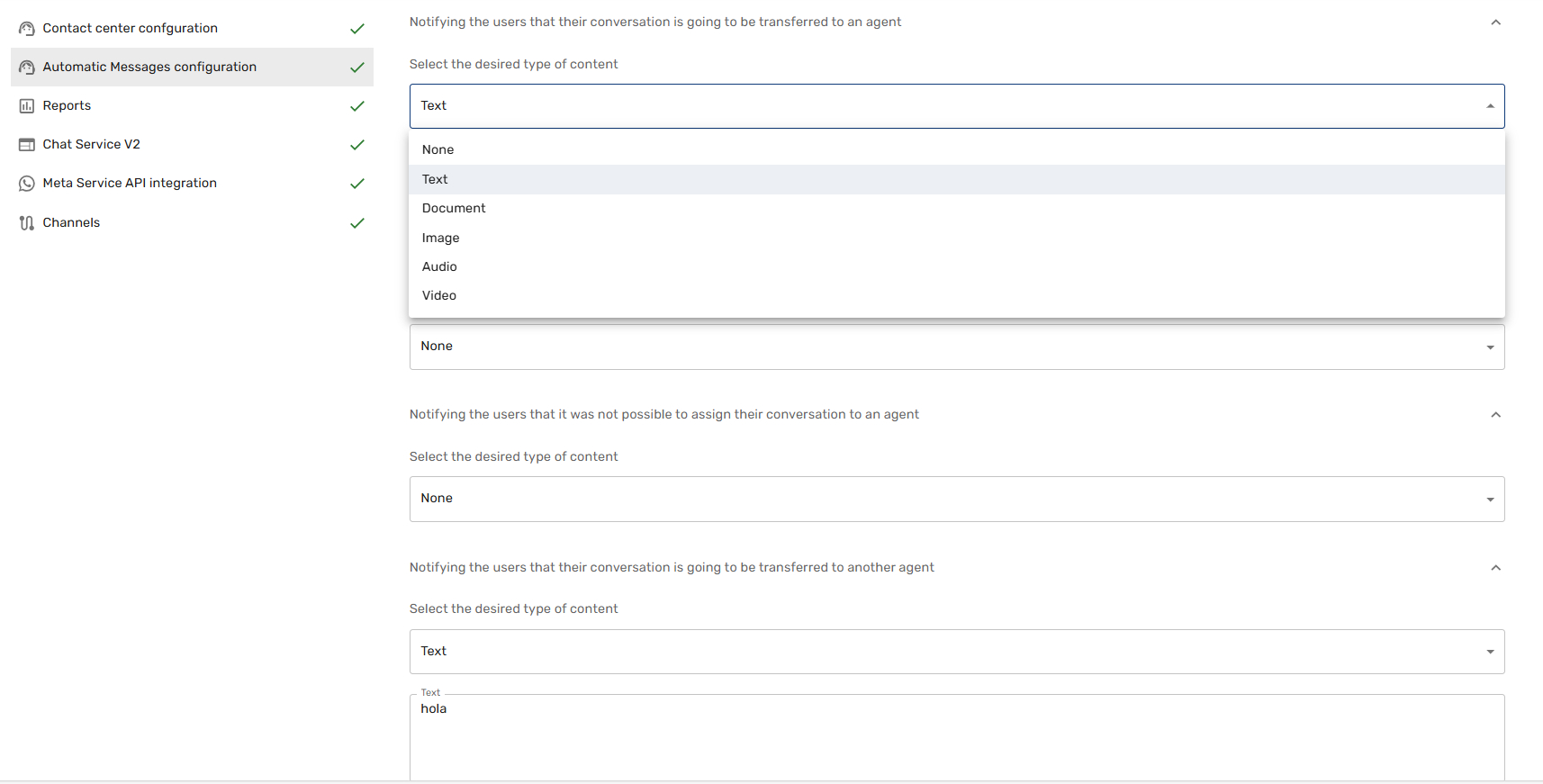This screenshot has height=784, width=1543.
Task: Click the Channels sidebar icon
Action: [x=27, y=223]
